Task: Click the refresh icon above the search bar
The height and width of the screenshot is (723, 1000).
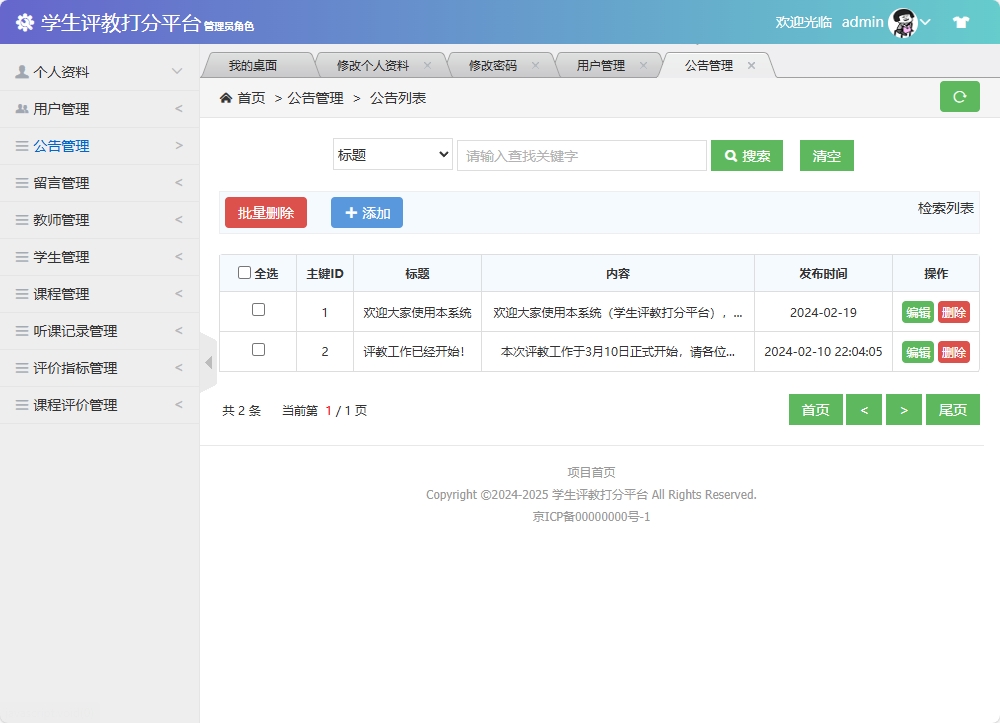Action: [959, 97]
